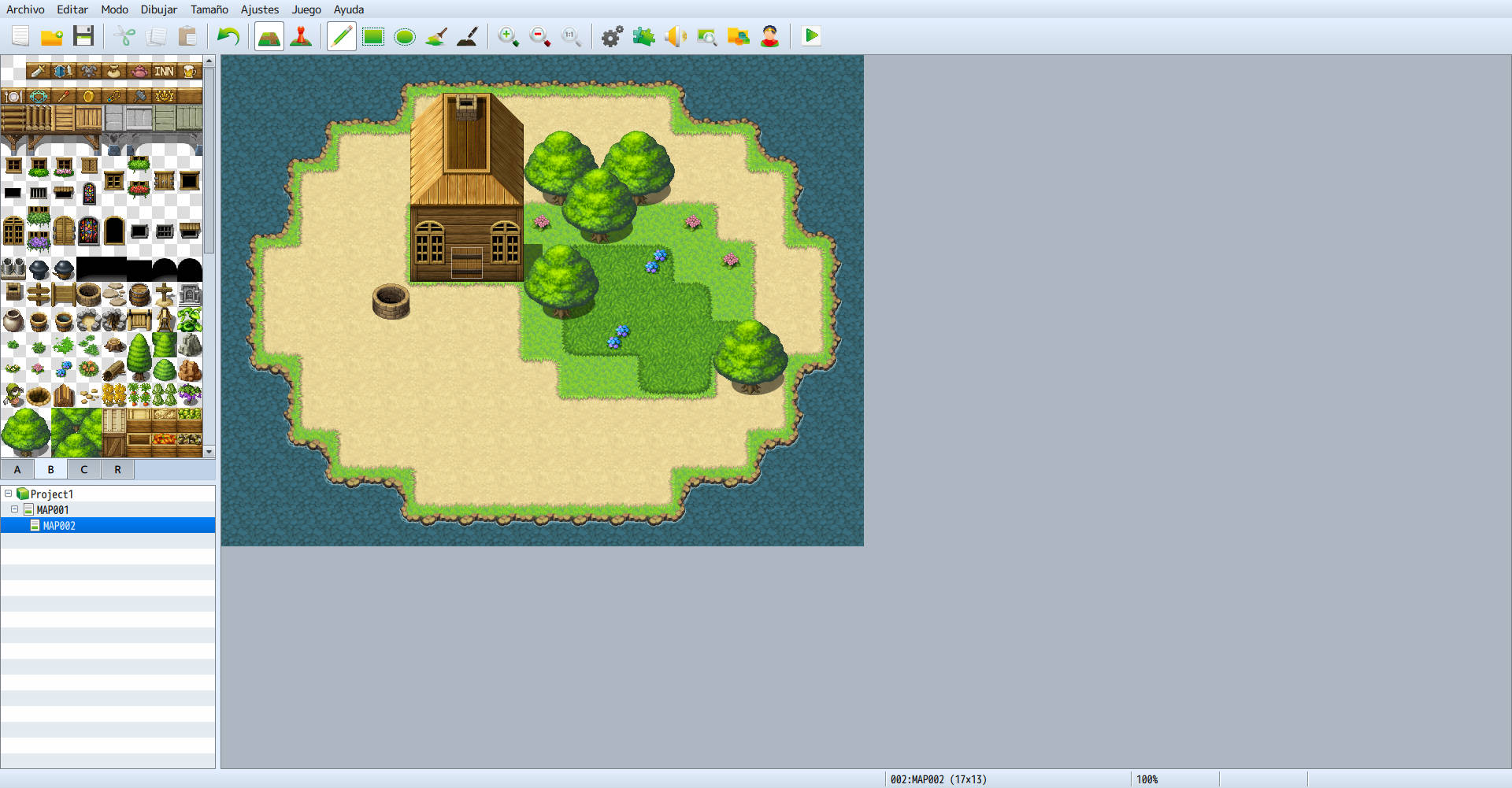This screenshot has width=1512, height=788.
Task: Select the Flood Fill tool
Action: (436, 36)
